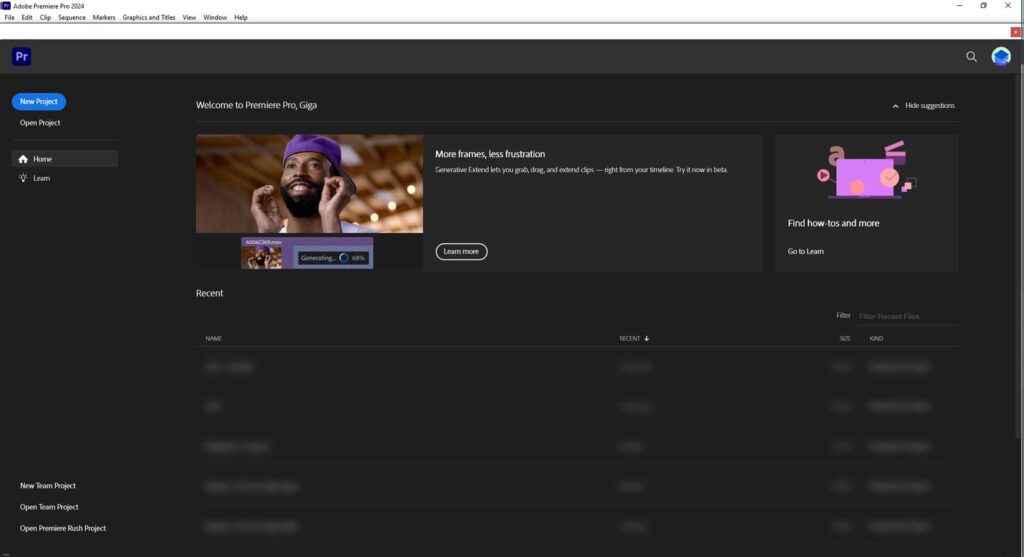1024x557 pixels.
Task: Click the Find how-tos illustration
Action: click(866, 170)
